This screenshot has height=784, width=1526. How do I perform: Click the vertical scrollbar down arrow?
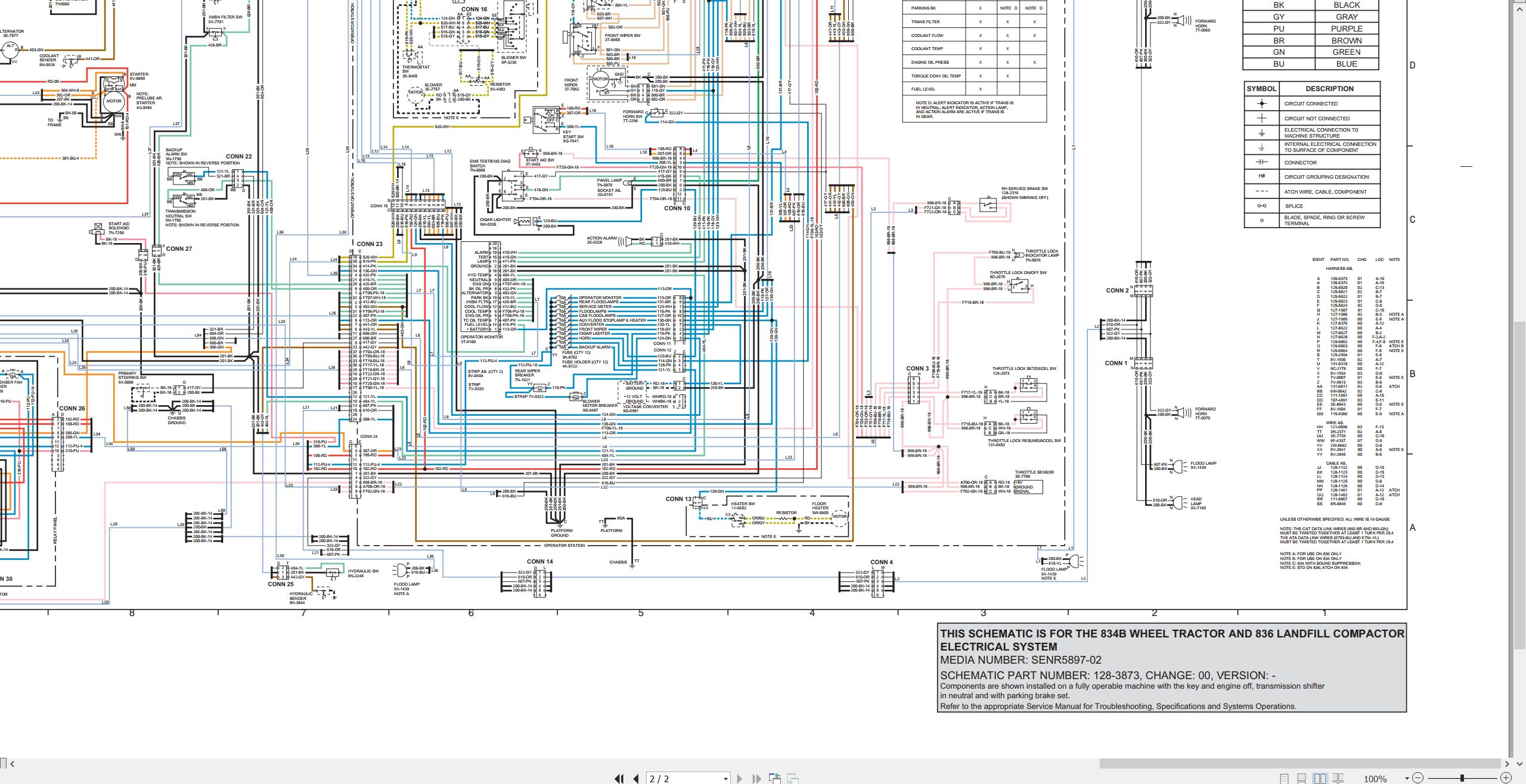(x=1519, y=764)
